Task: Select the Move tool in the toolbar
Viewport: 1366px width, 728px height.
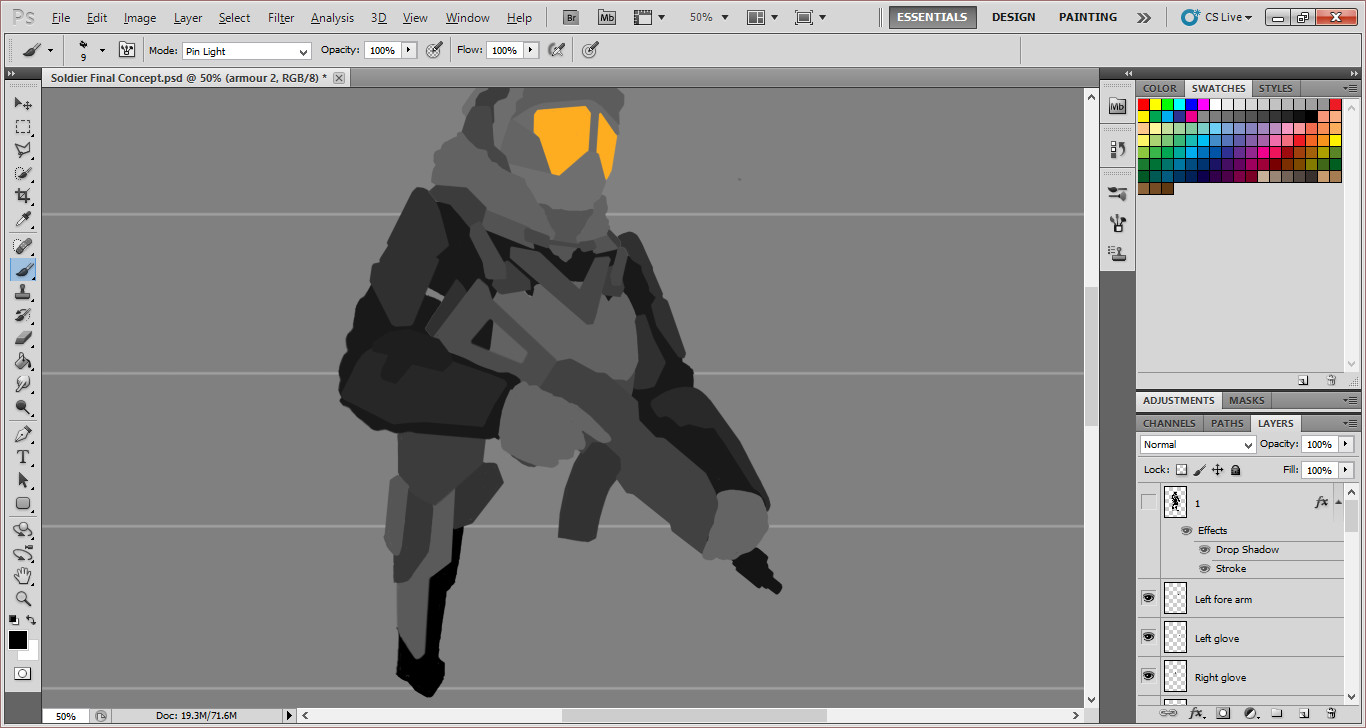Action: (x=23, y=103)
